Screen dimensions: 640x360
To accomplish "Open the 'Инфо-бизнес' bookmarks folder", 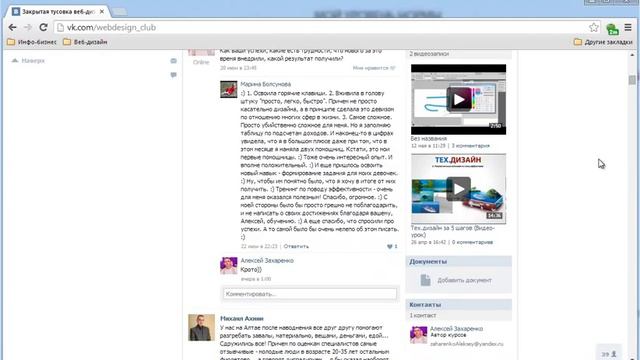I will (x=32, y=42).
